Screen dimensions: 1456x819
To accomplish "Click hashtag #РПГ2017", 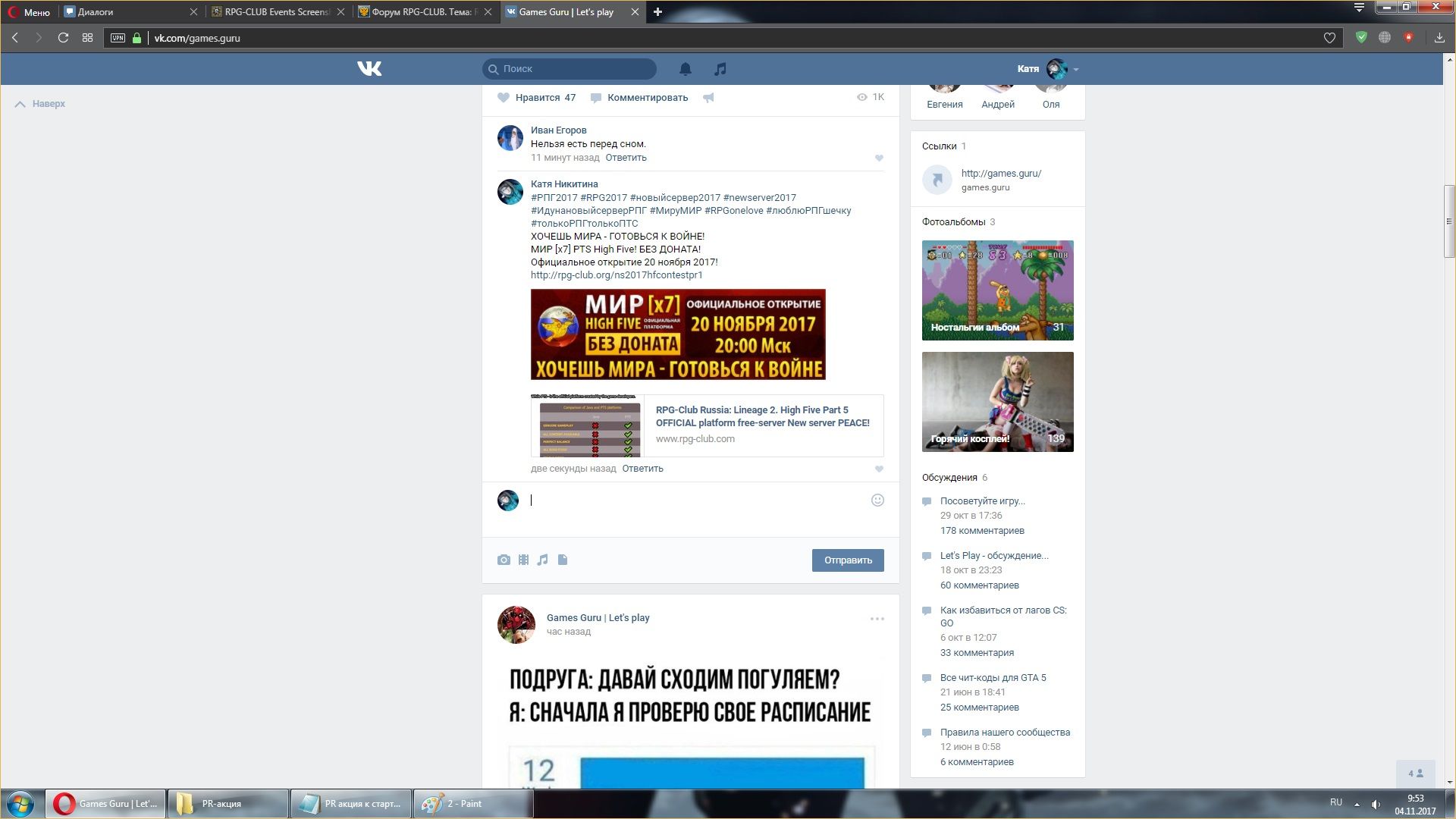I will 554,198.
